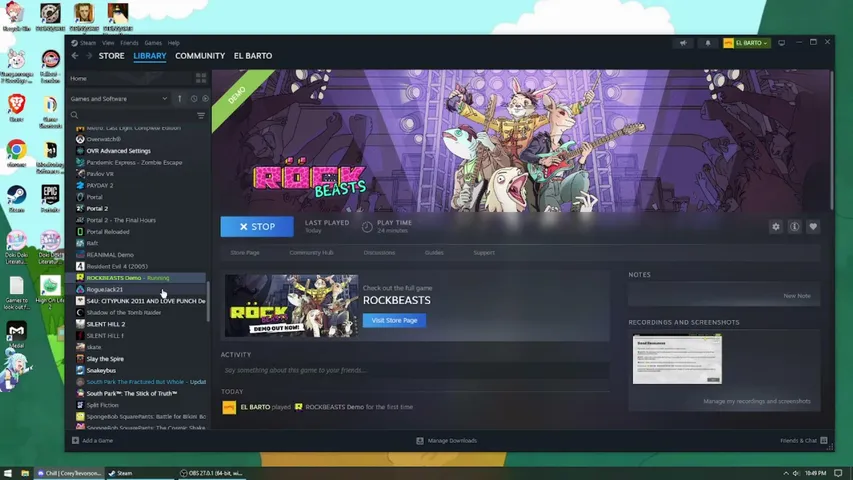
Task: Add ROCKBEASTS Demo to favorites heart icon
Action: coord(813,227)
